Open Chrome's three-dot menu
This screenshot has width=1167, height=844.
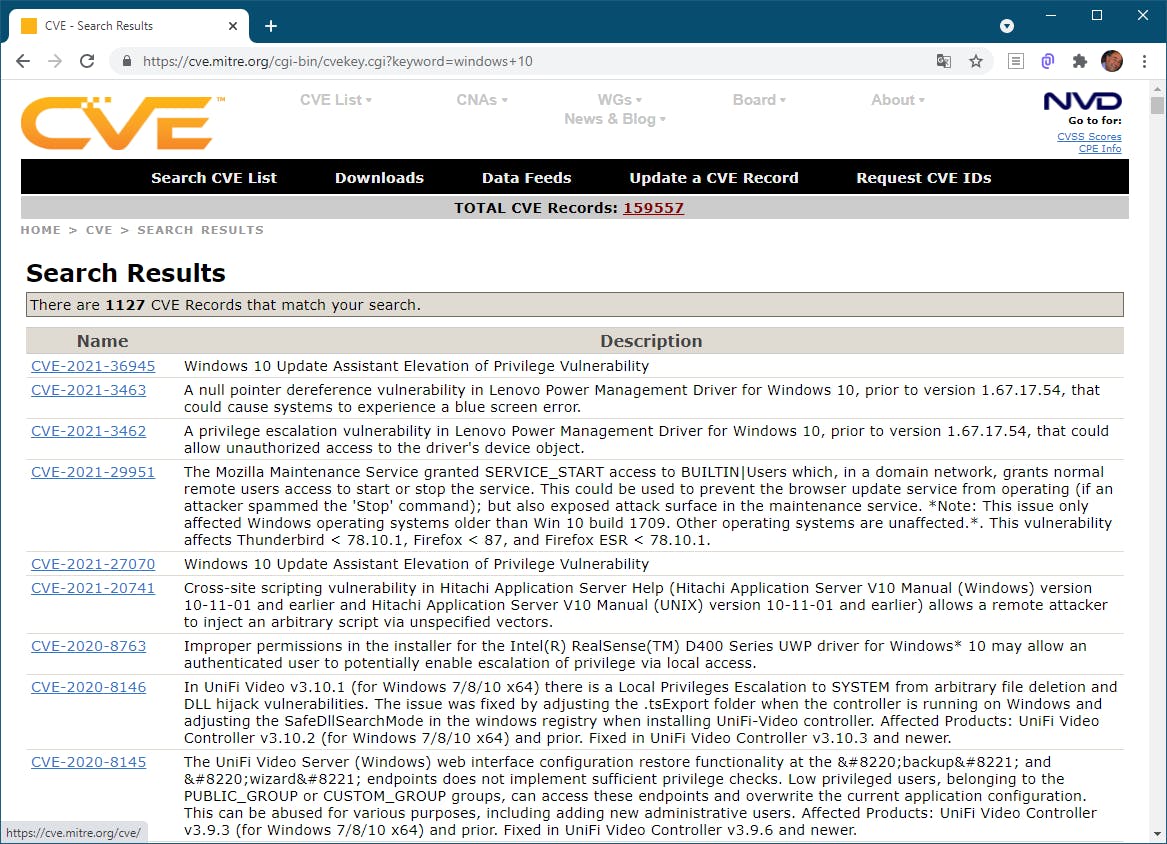[x=1144, y=61]
